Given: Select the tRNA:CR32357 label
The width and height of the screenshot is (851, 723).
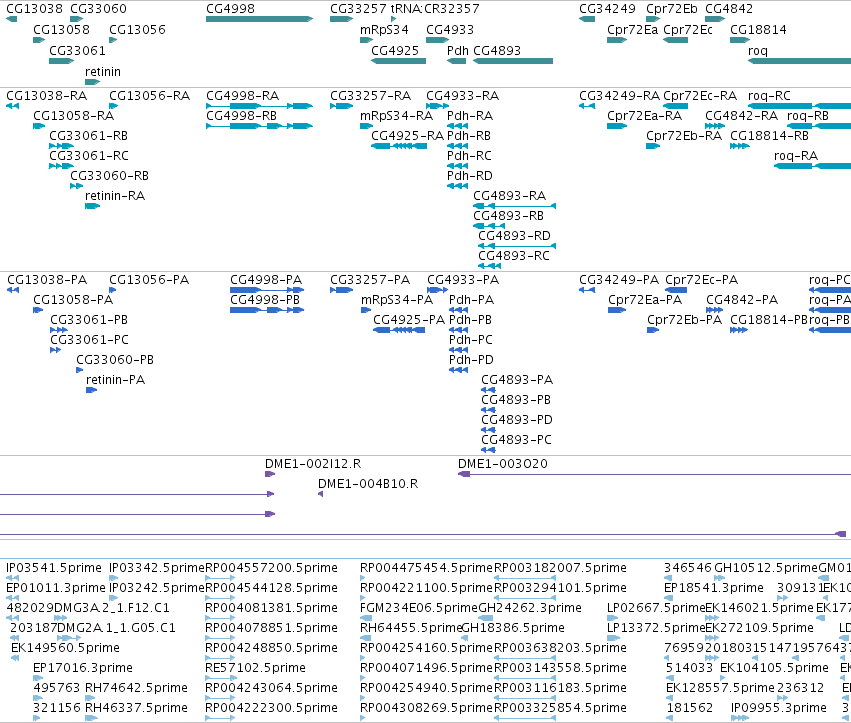Looking at the screenshot, I should point(435,9).
